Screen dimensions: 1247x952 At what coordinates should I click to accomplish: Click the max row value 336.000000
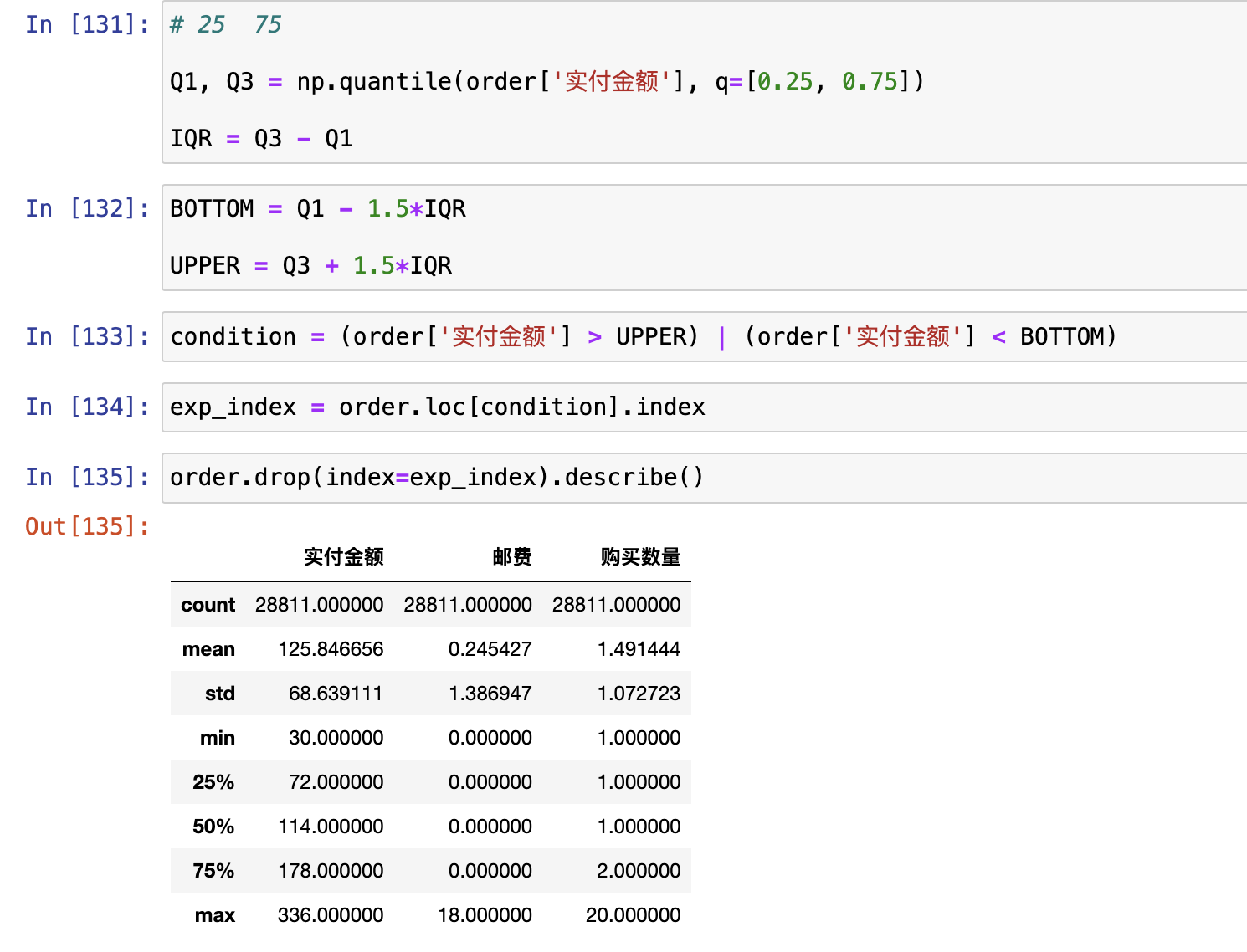pyautogui.click(x=331, y=915)
